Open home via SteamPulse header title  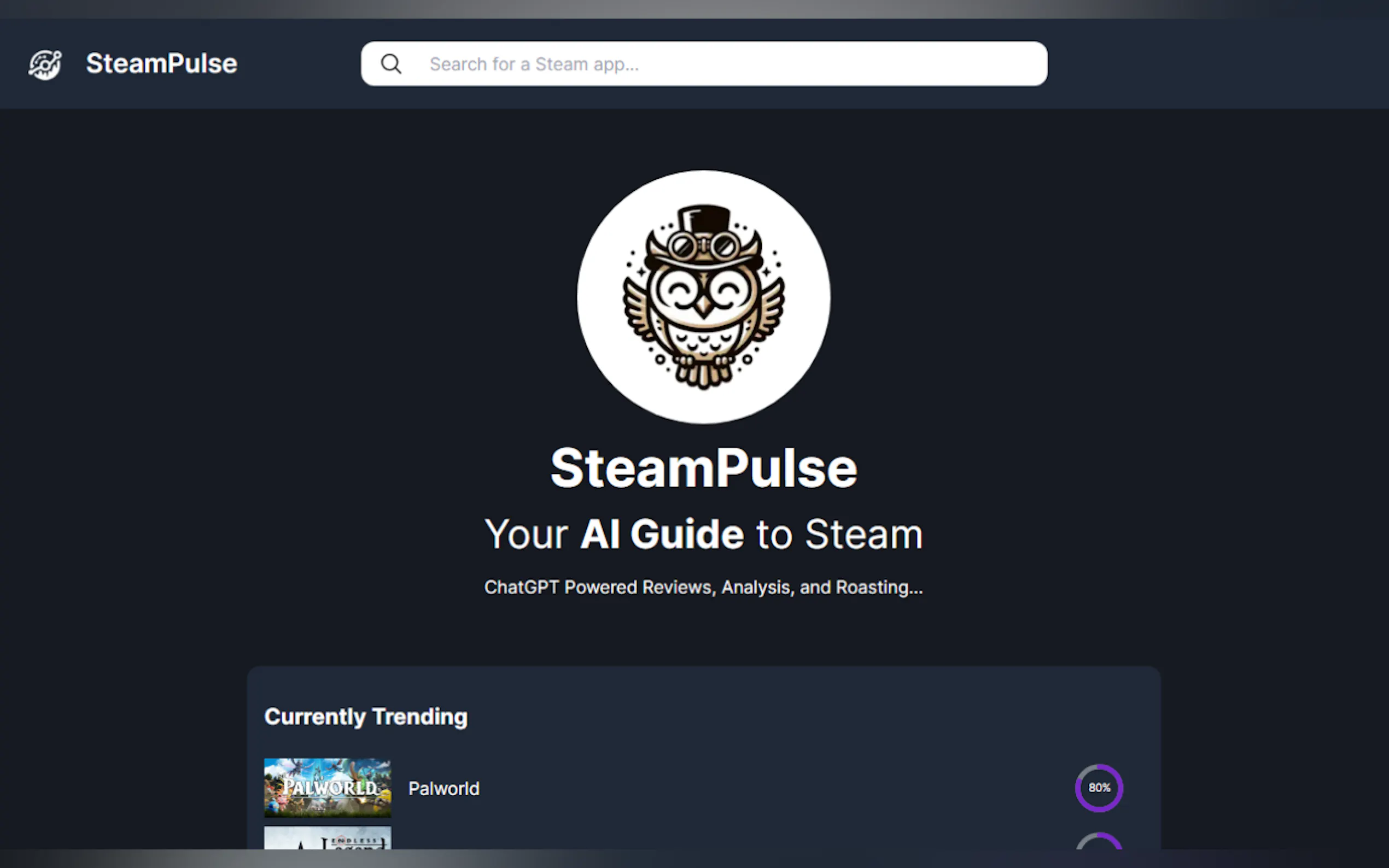[x=161, y=64]
